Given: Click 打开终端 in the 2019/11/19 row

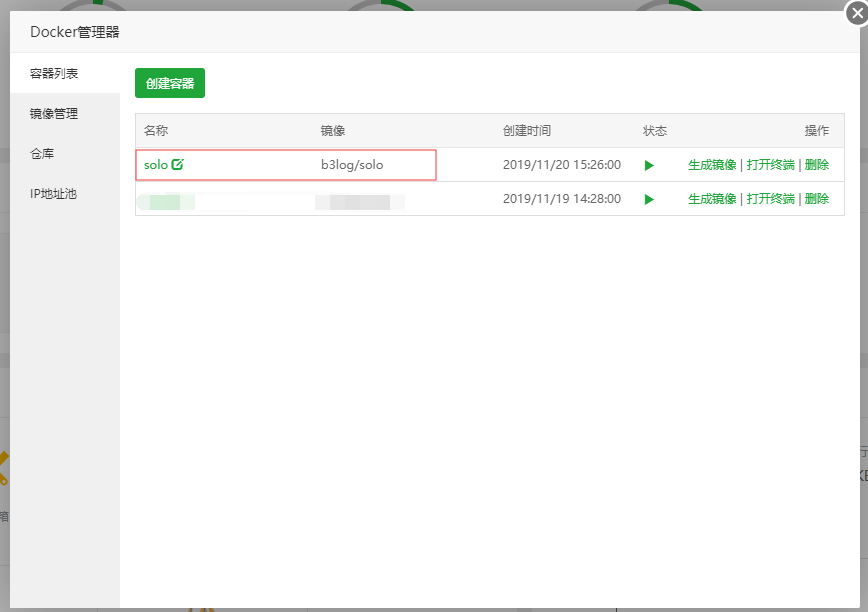Looking at the screenshot, I should point(771,199).
